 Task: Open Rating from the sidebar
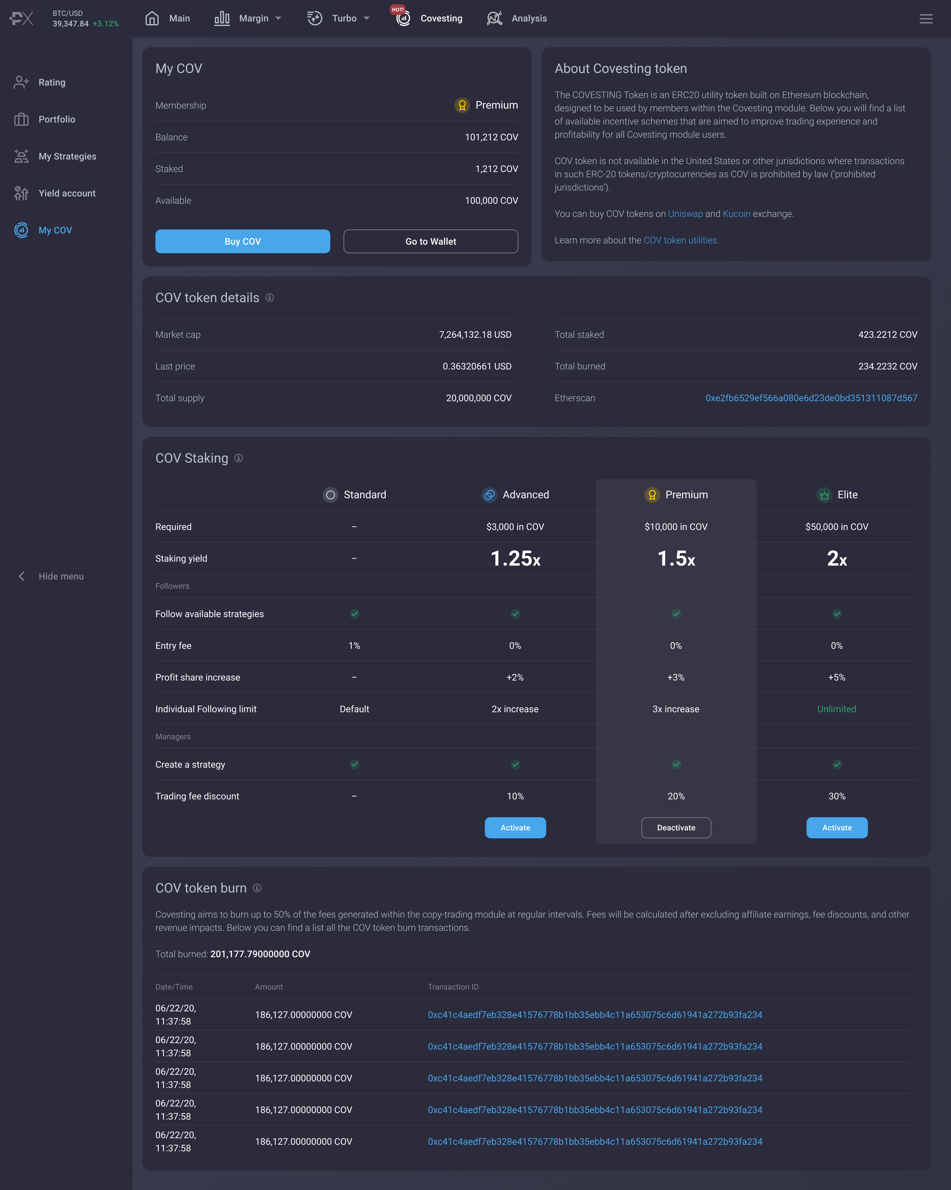(52, 82)
